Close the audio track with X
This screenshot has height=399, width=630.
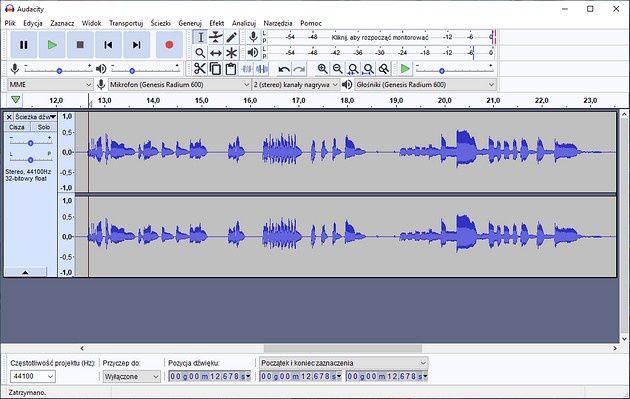coord(9,117)
